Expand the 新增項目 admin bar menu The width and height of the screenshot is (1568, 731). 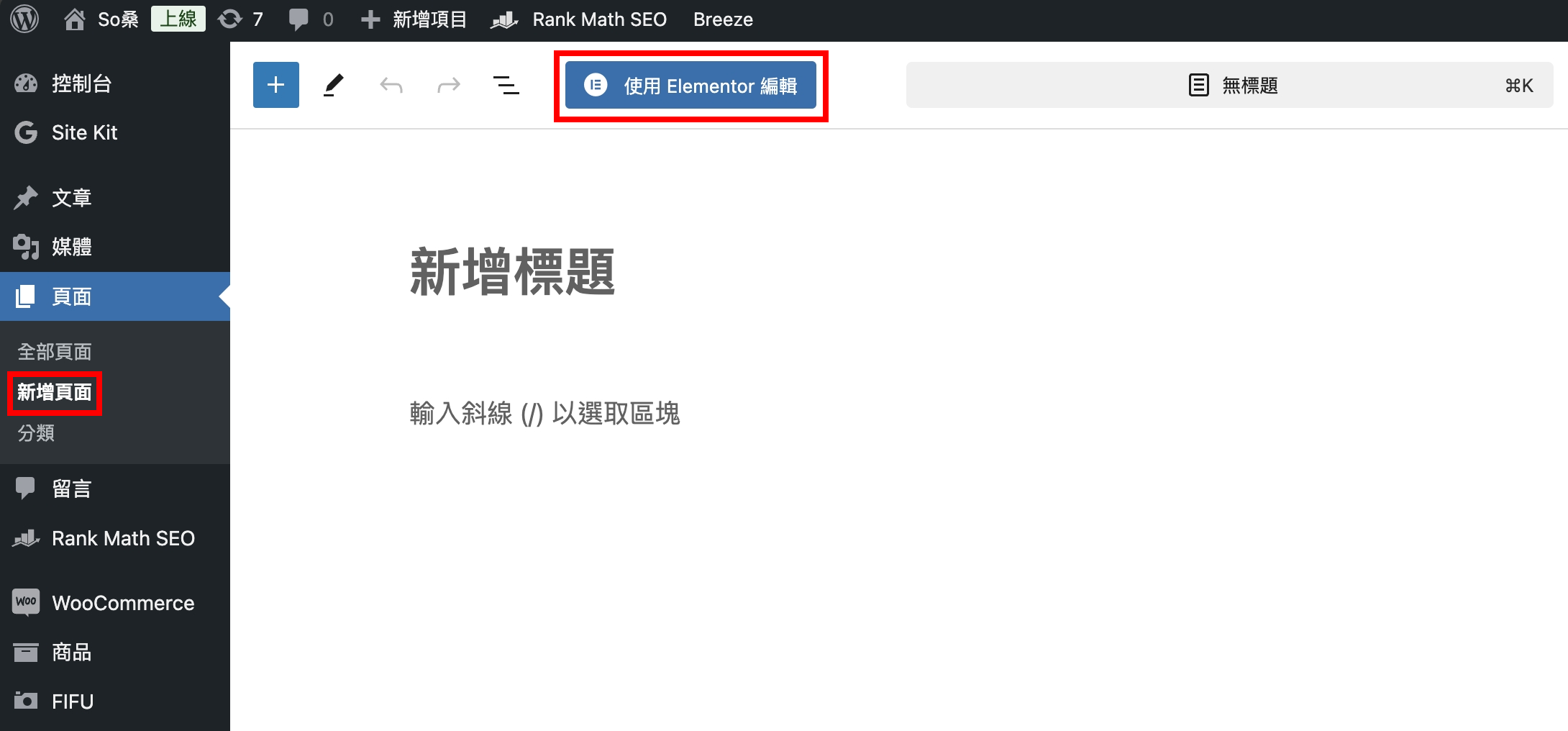(414, 19)
